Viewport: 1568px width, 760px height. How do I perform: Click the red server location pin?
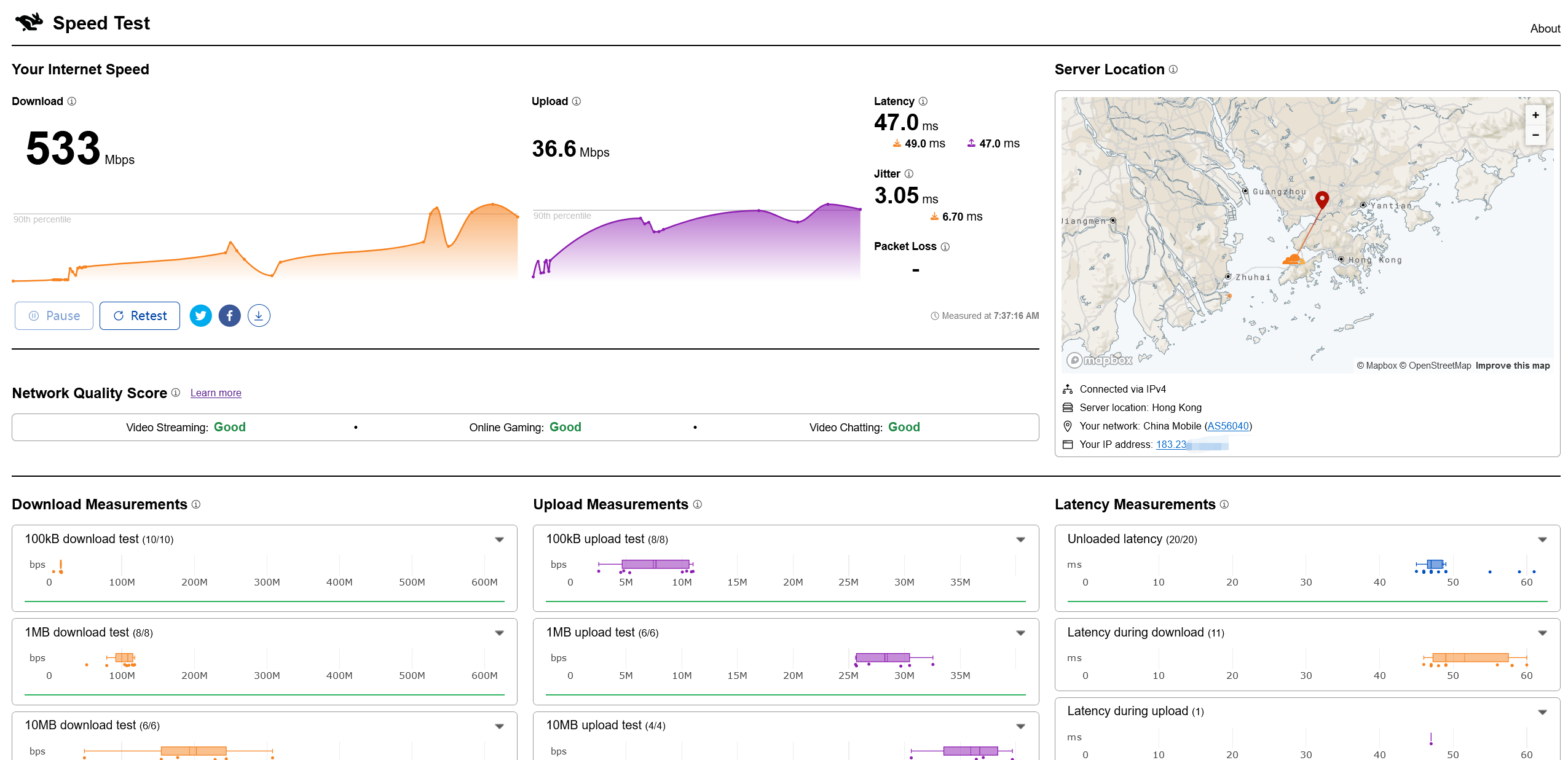coord(1322,198)
